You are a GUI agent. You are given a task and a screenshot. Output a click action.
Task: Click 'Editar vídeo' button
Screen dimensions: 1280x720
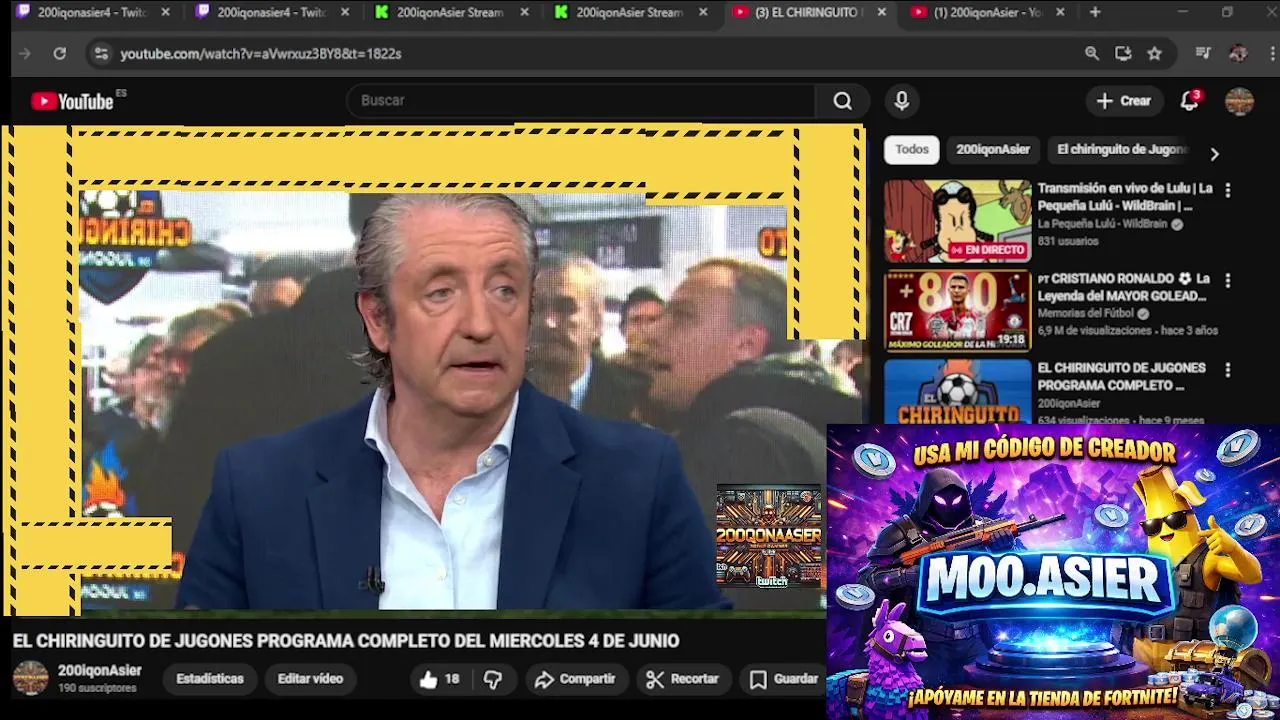pyautogui.click(x=310, y=678)
